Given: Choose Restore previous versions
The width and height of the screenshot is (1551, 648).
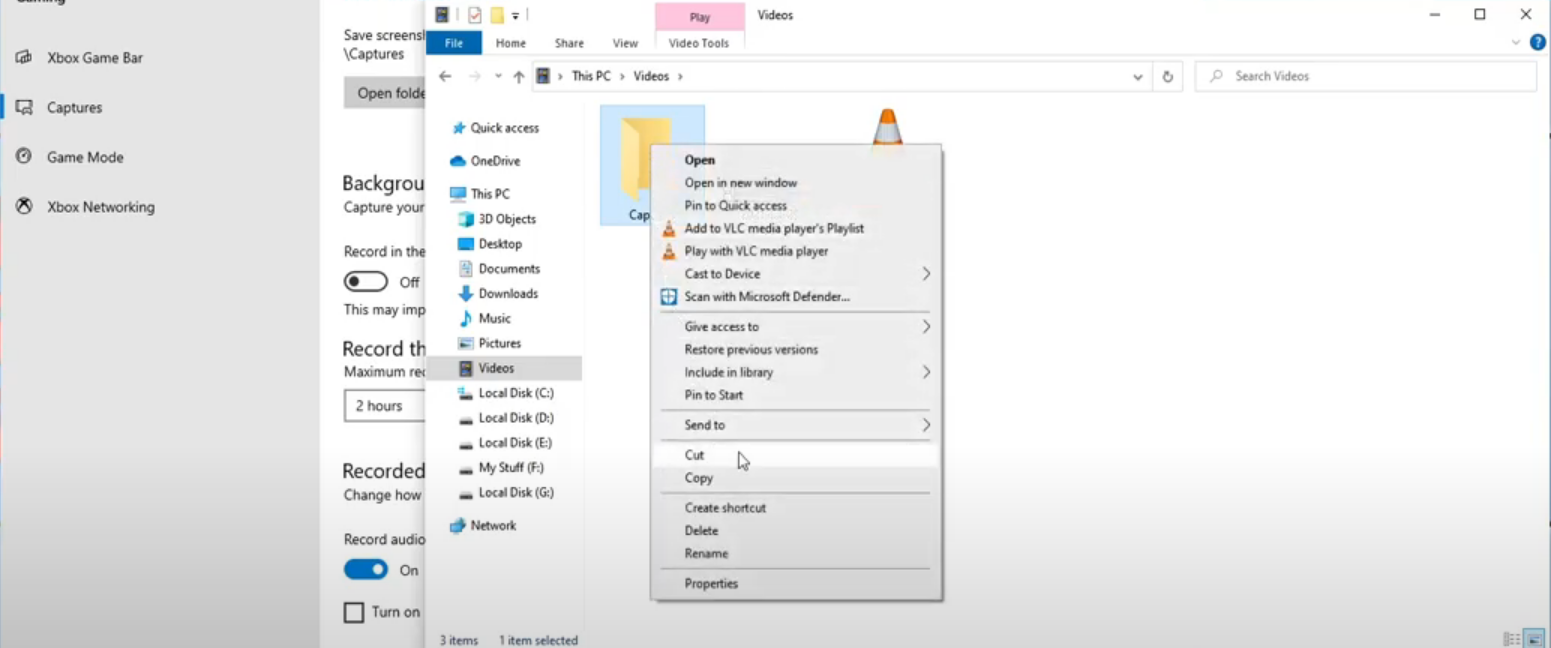Looking at the screenshot, I should pos(796,350).
